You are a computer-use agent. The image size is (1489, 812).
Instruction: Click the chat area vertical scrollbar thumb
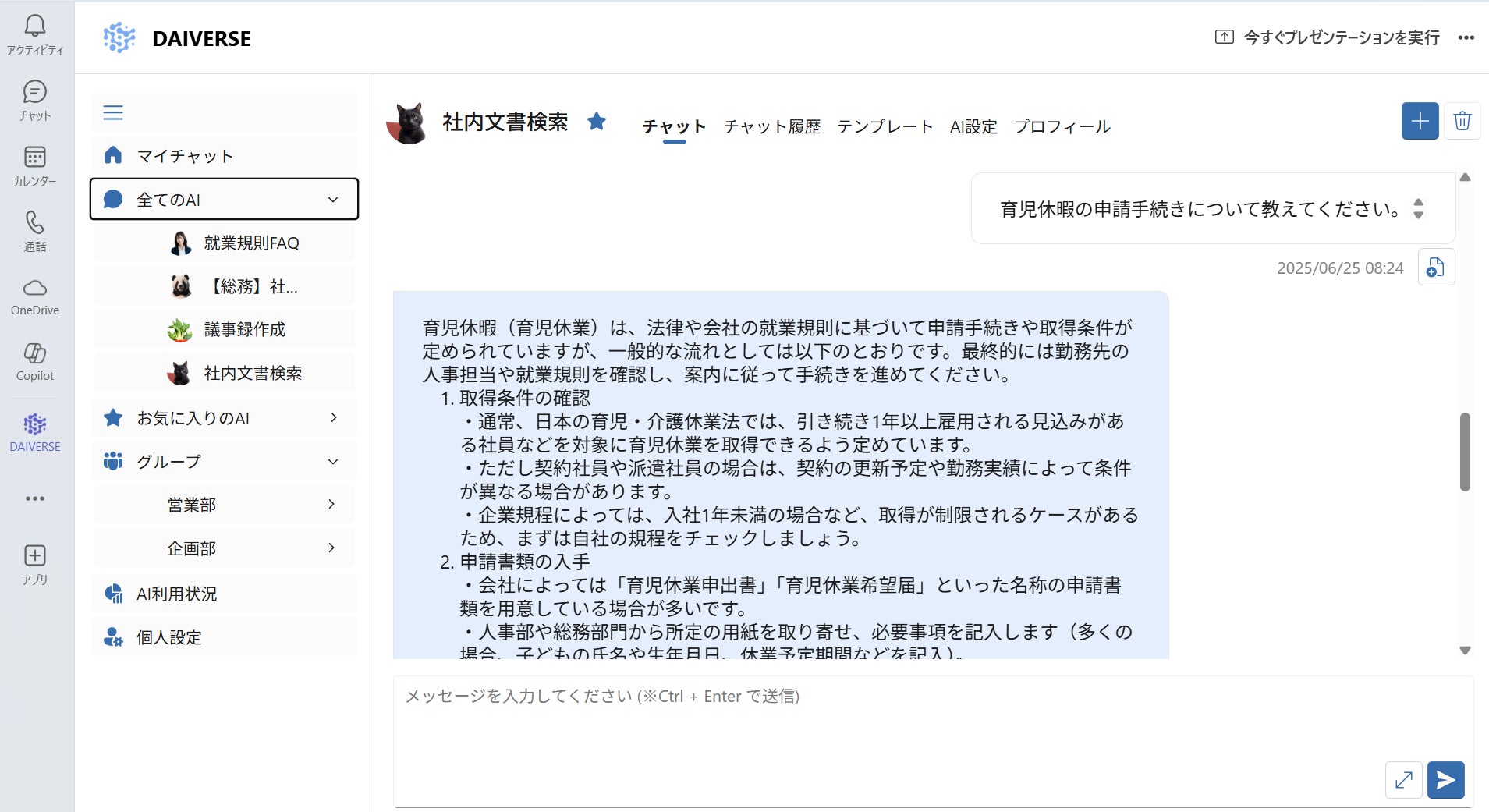point(1465,452)
